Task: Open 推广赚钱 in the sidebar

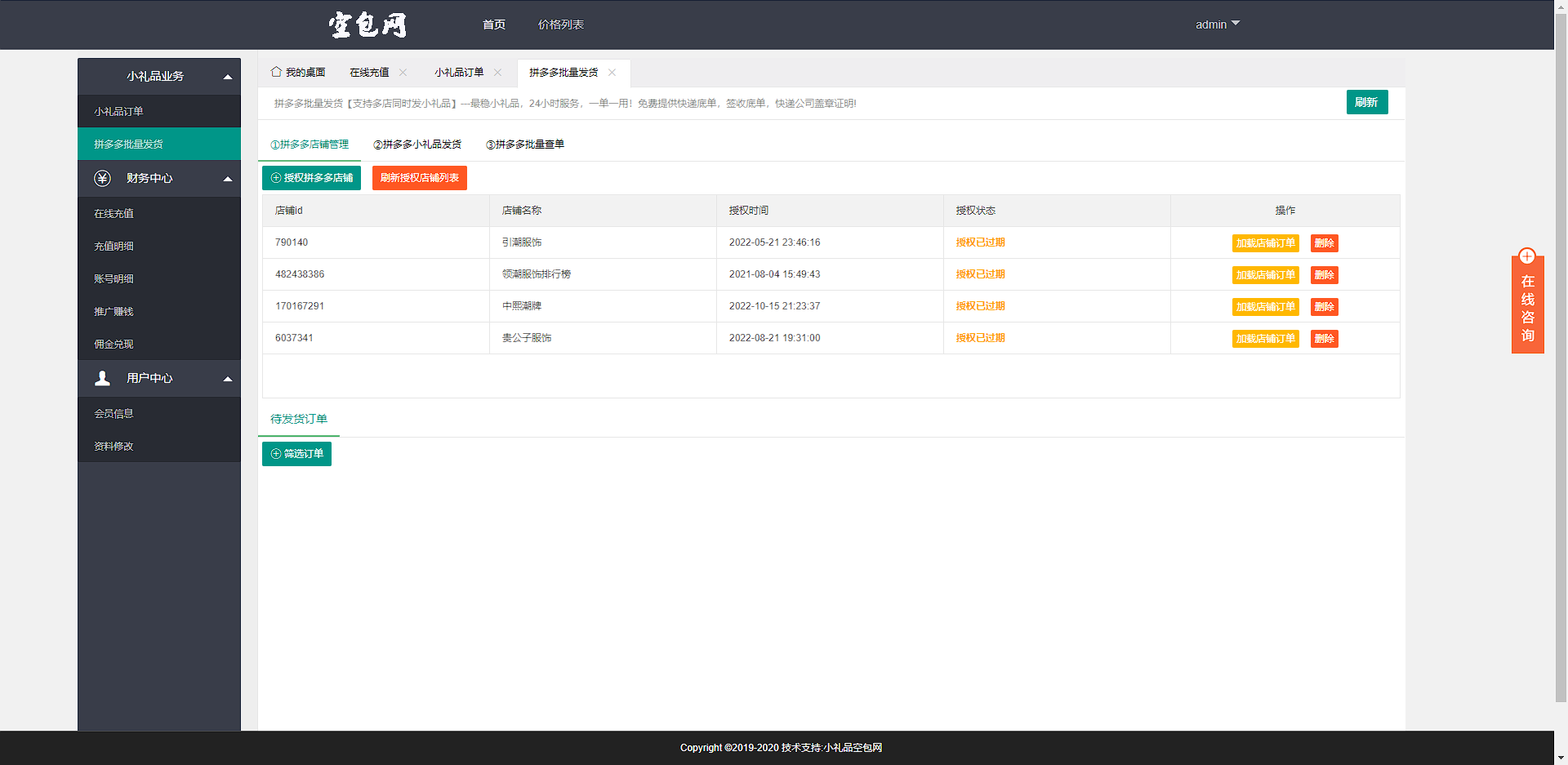Action: [x=159, y=311]
